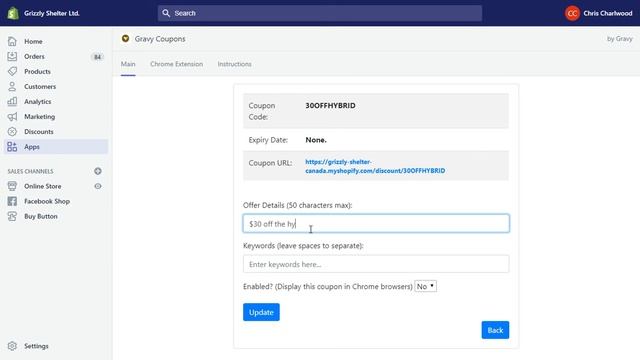Open the Settings gear icon

tap(12, 346)
